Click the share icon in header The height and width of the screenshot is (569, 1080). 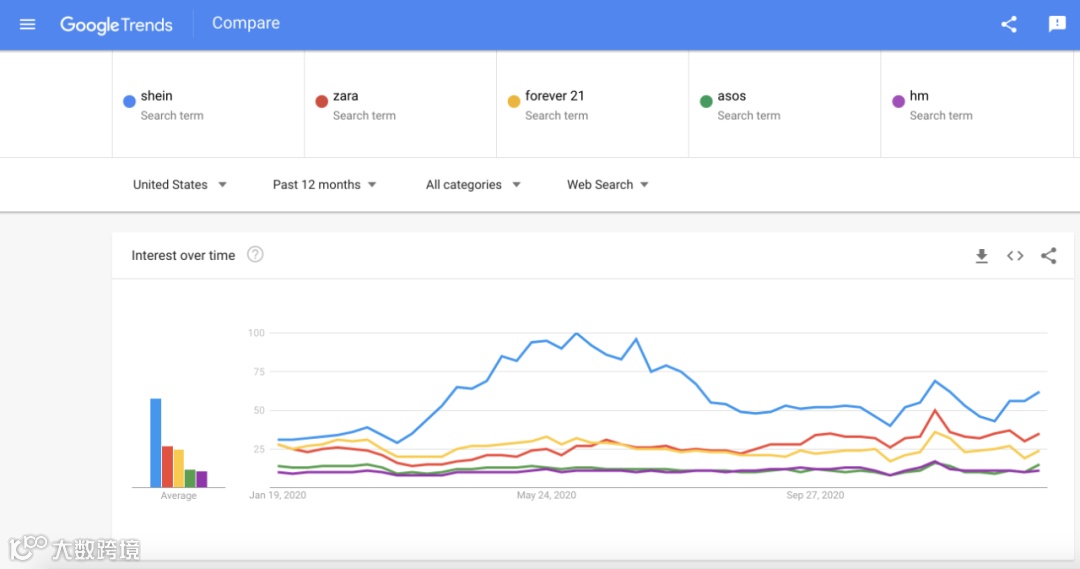(x=1009, y=24)
